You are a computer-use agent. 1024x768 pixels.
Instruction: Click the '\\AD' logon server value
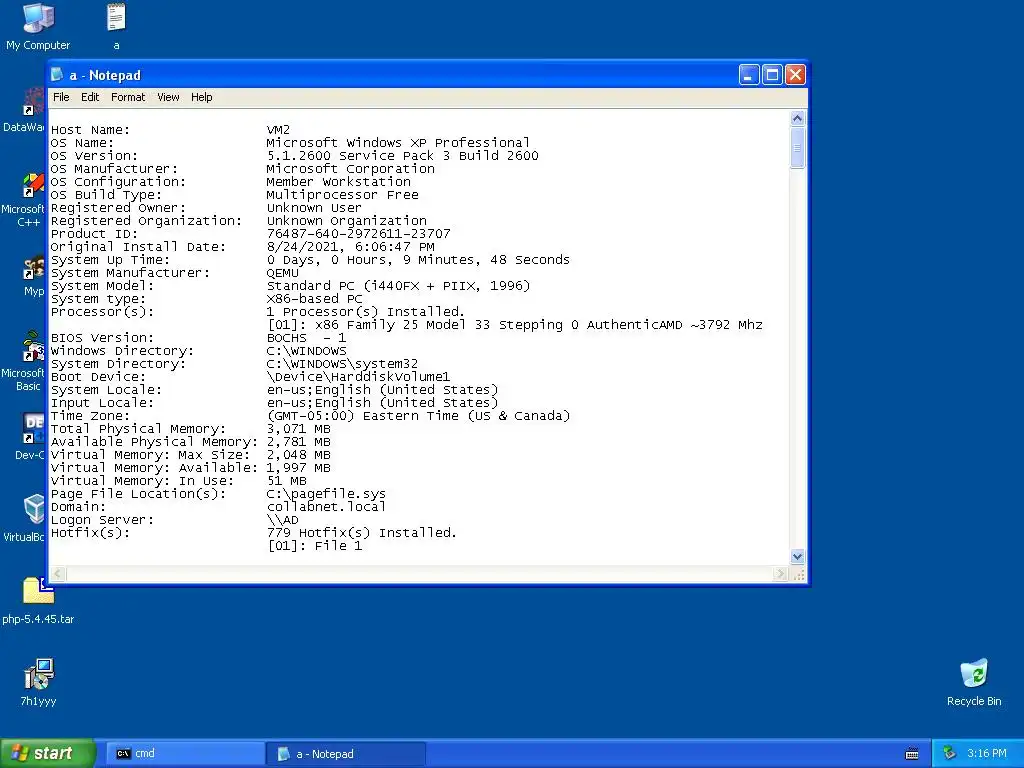pyautogui.click(x=282, y=520)
